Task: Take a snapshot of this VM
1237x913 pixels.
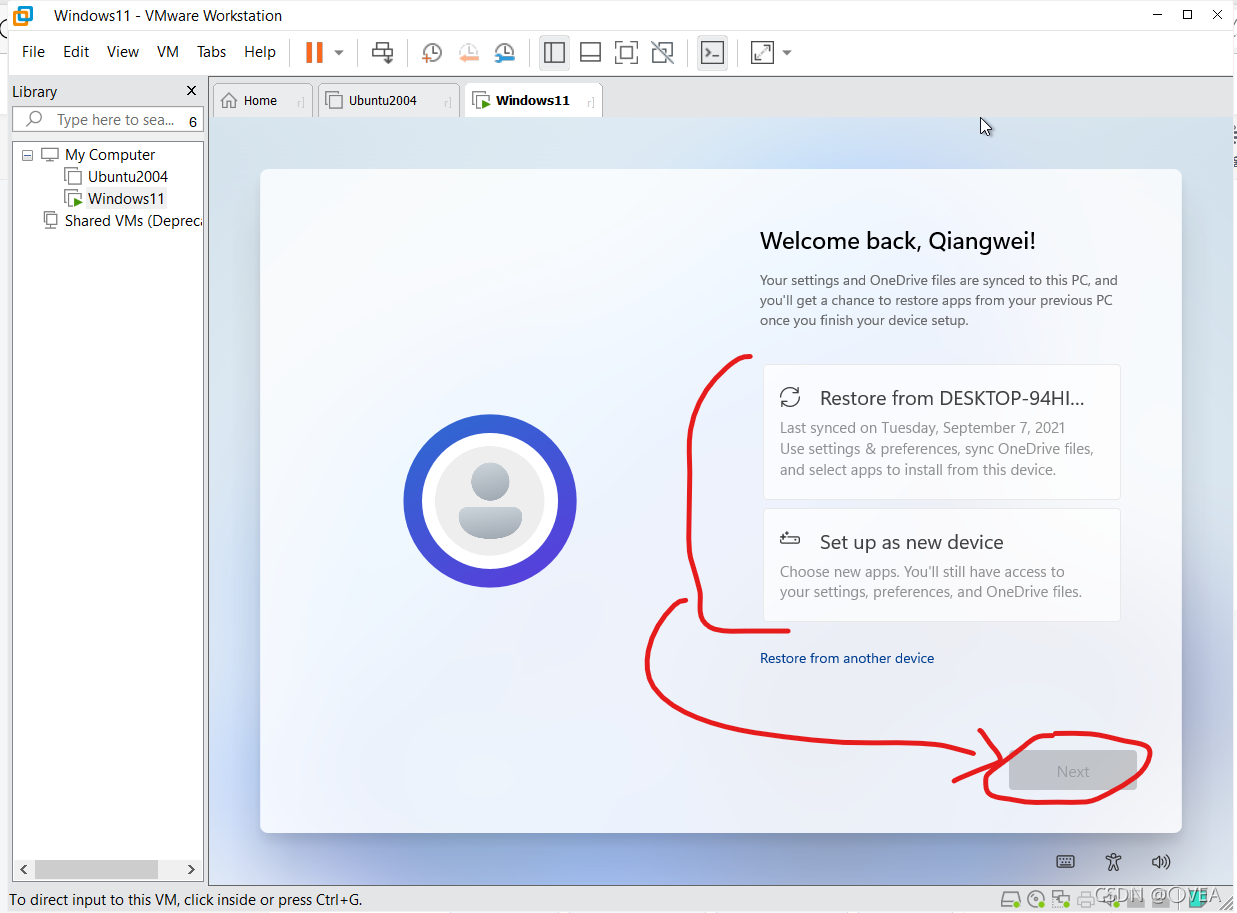Action: click(432, 52)
